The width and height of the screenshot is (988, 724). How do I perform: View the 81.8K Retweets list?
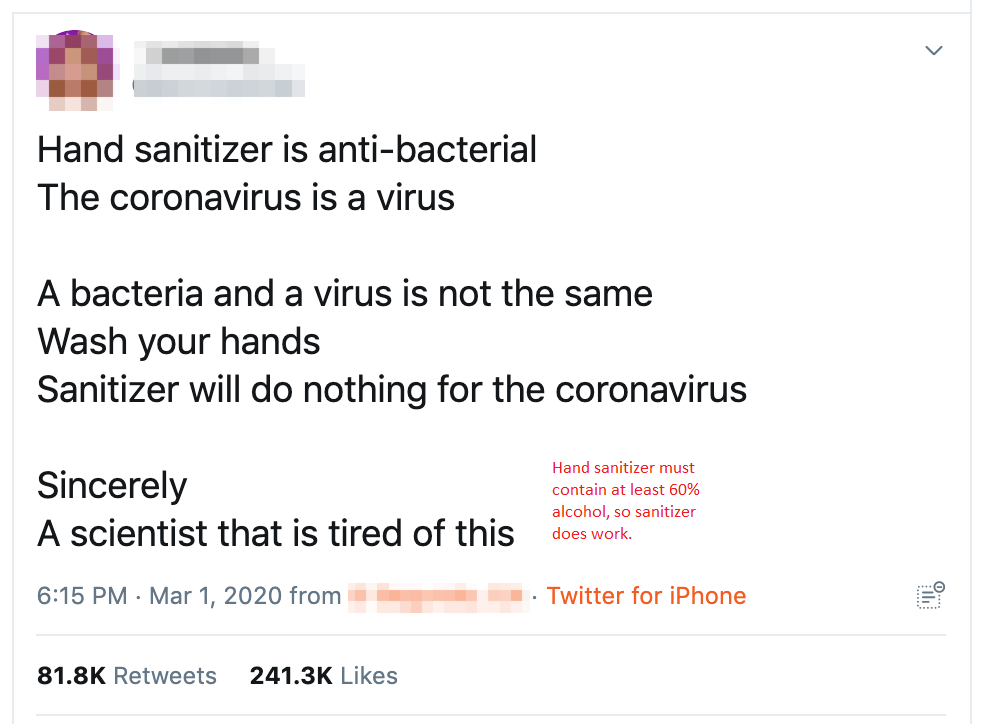click(x=127, y=675)
